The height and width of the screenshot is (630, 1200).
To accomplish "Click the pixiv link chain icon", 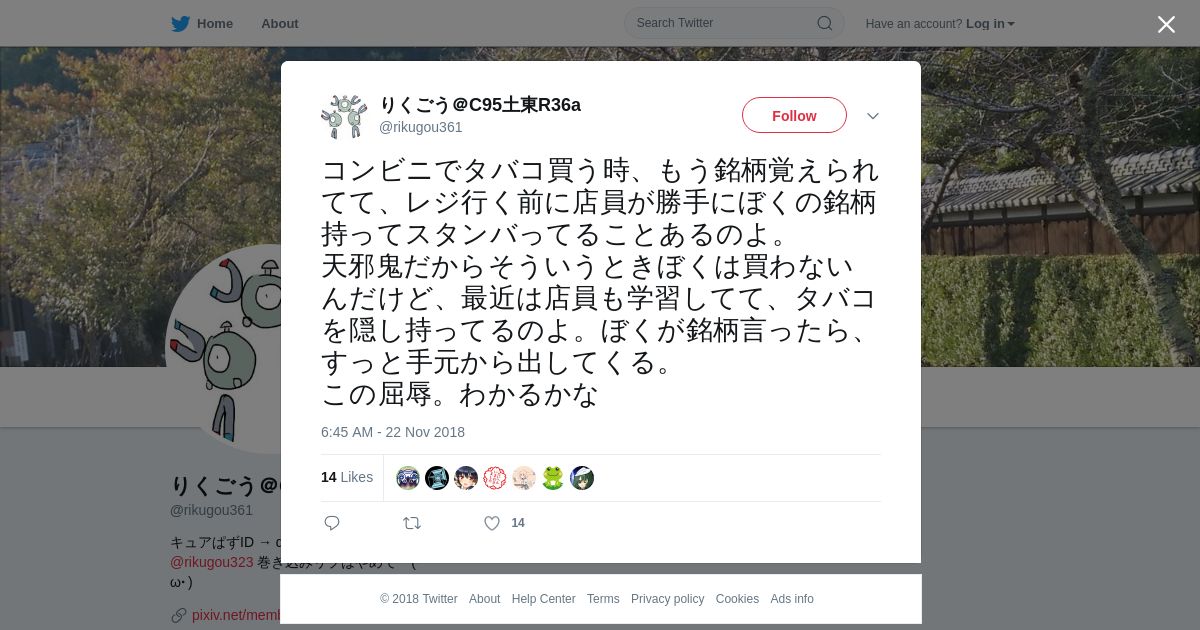I will [179, 615].
